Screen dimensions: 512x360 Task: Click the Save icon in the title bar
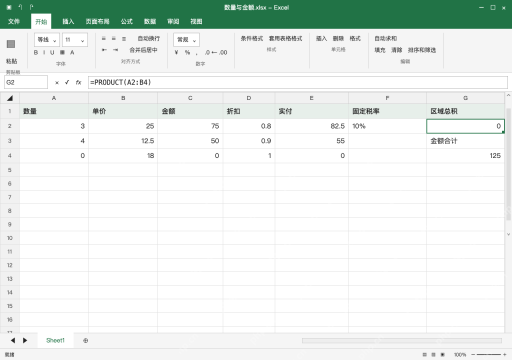click(x=9, y=7)
